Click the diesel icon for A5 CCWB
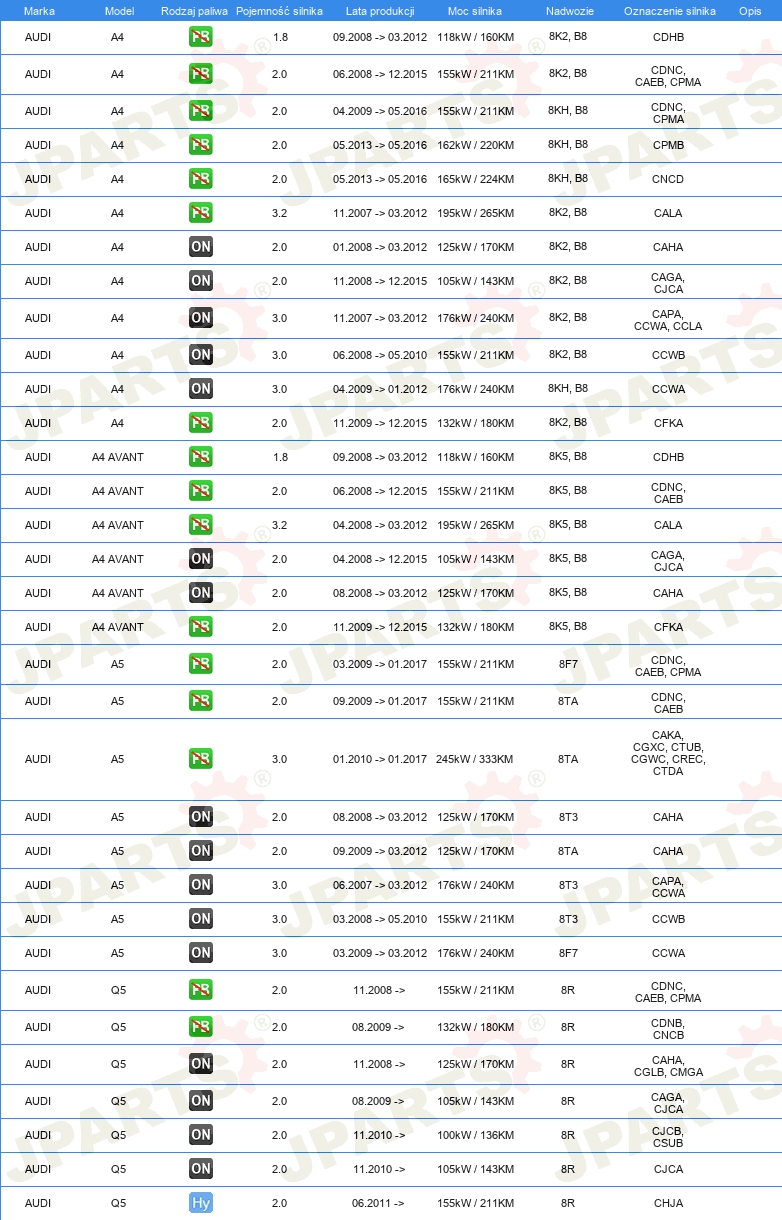Image resolution: width=782 pixels, height=1220 pixels. pyautogui.click(x=201, y=919)
